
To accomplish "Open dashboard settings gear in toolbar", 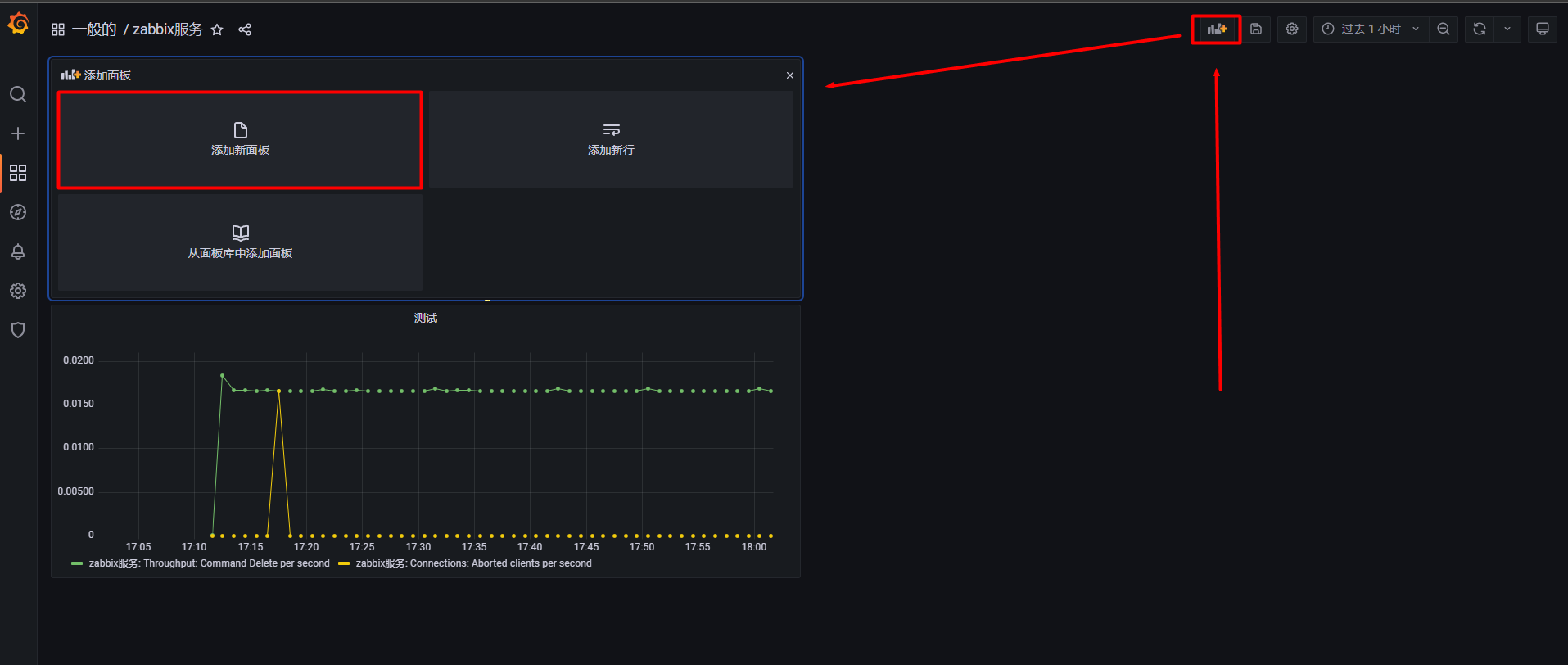I will (1292, 29).
